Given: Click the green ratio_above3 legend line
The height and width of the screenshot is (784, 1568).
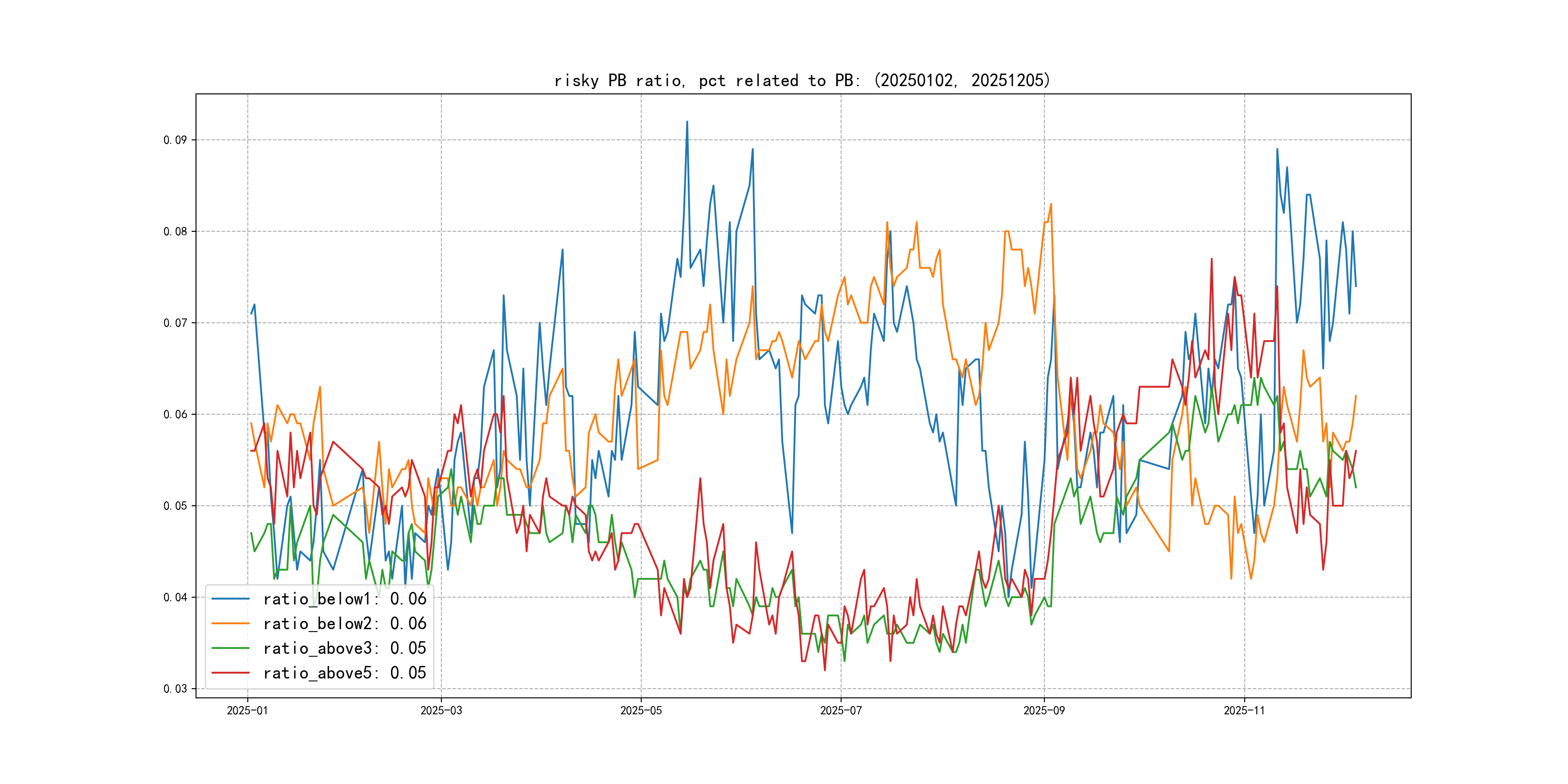Looking at the screenshot, I should point(230,648).
